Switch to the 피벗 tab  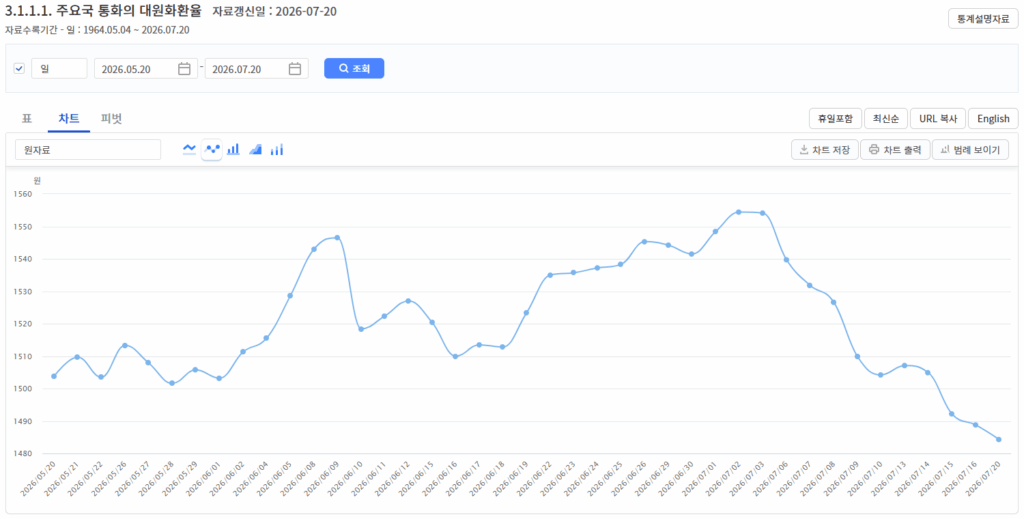[x=111, y=119]
